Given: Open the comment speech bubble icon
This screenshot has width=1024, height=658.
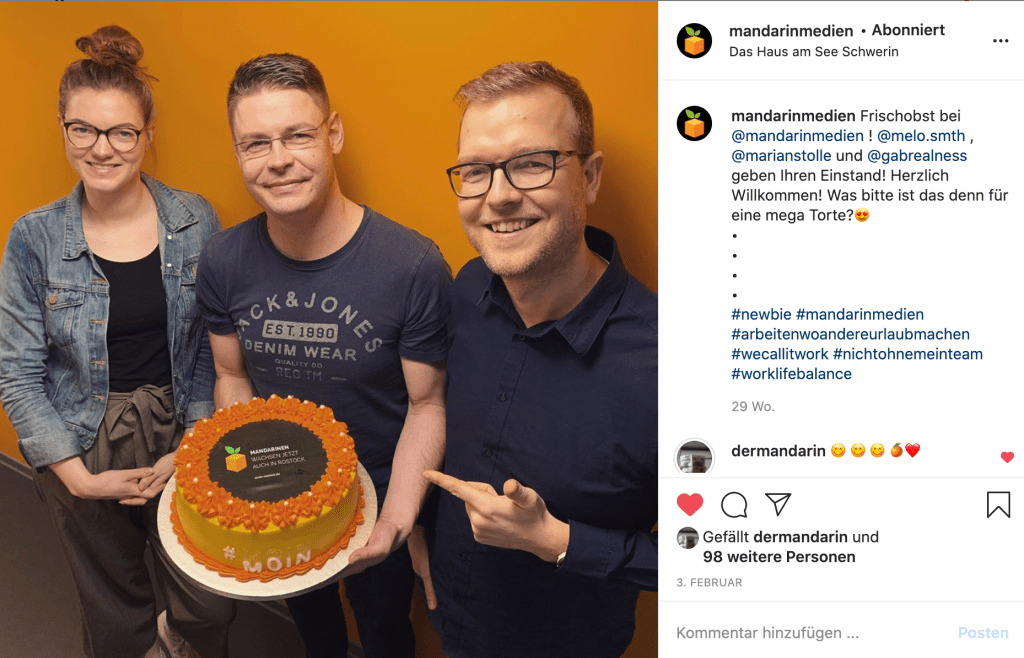Looking at the screenshot, I should tap(734, 505).
